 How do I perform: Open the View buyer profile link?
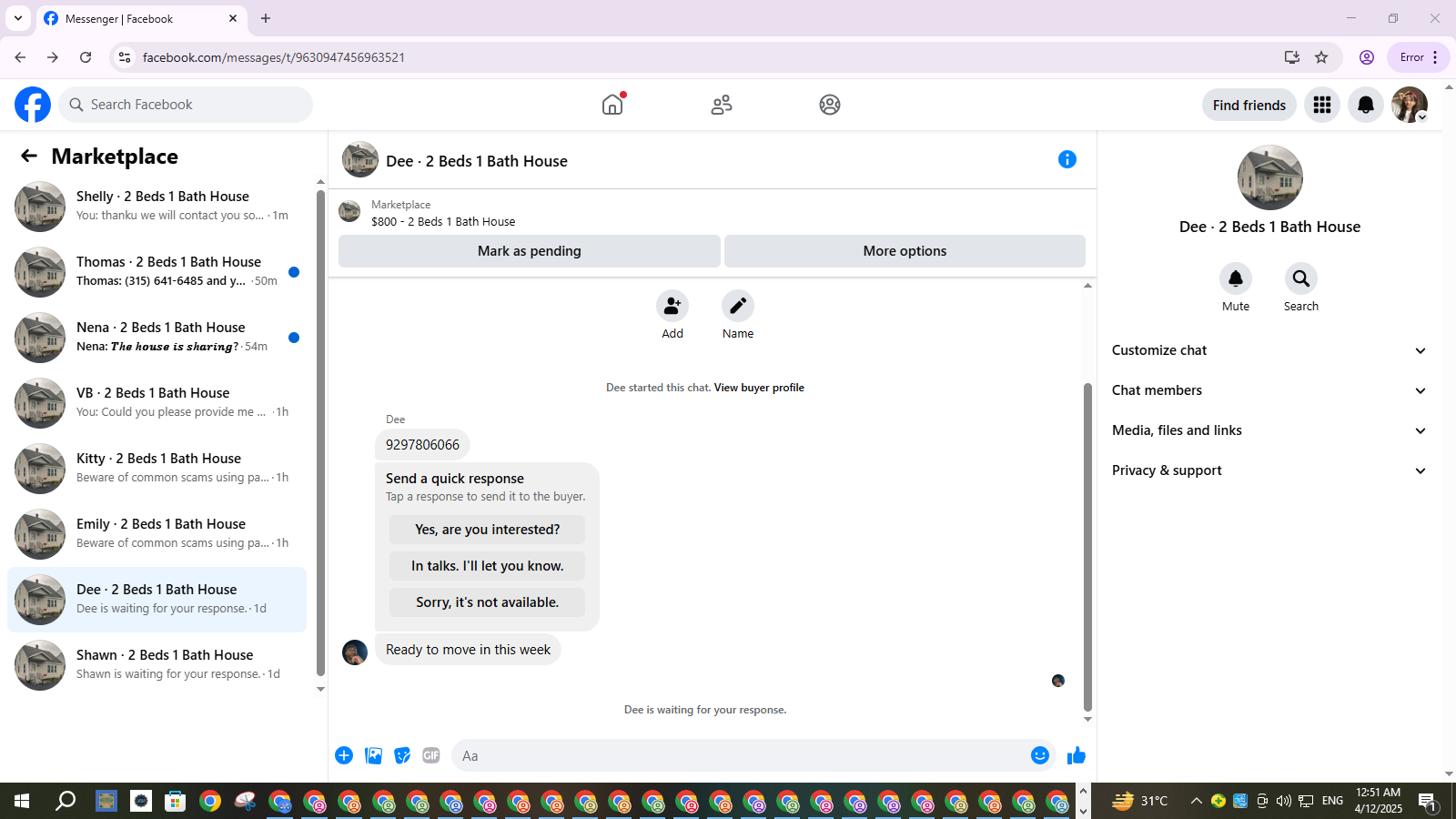(759, 388)
